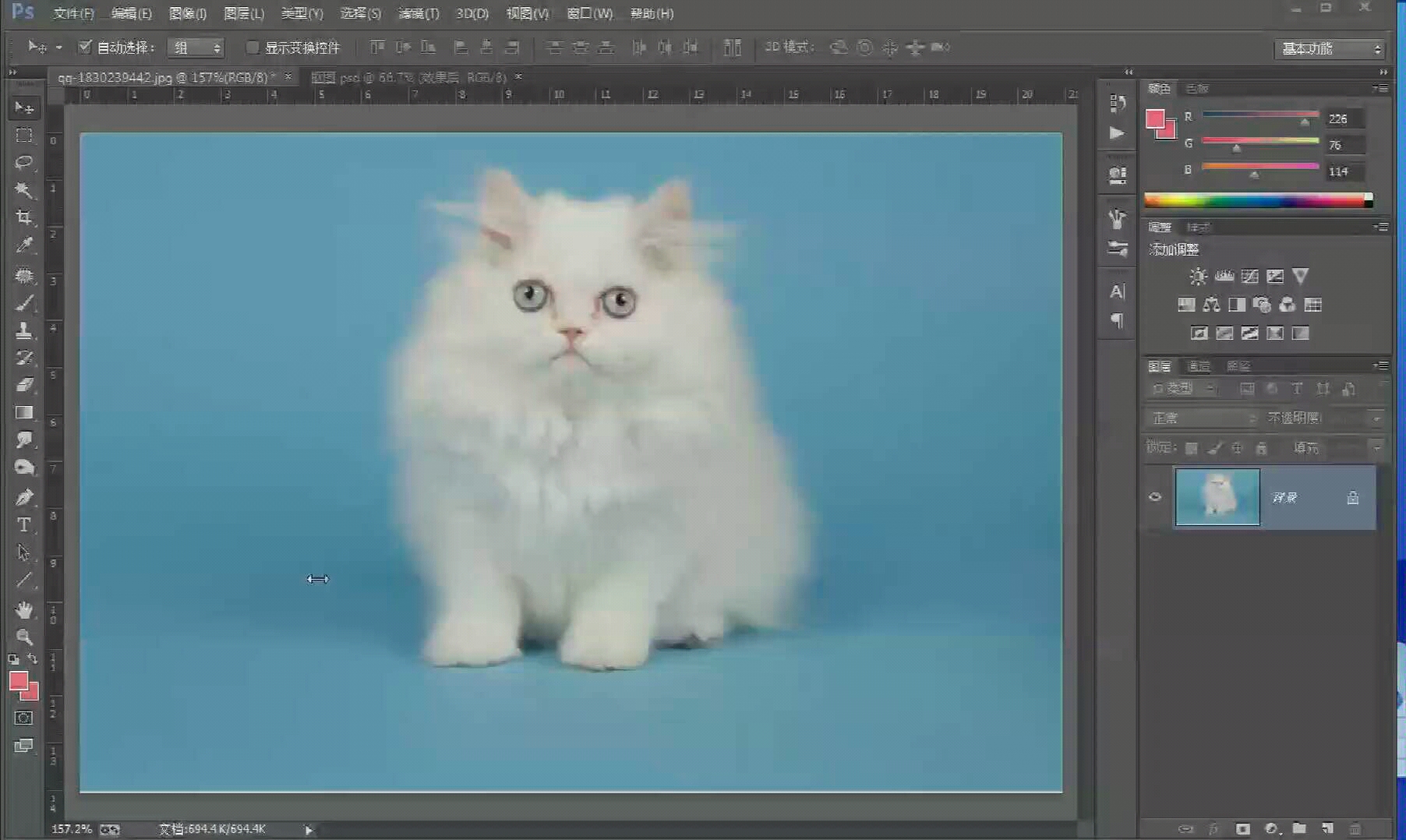Open the Paragraph panel icon
1406x840 pixels.
click(x=1117, y=320)
